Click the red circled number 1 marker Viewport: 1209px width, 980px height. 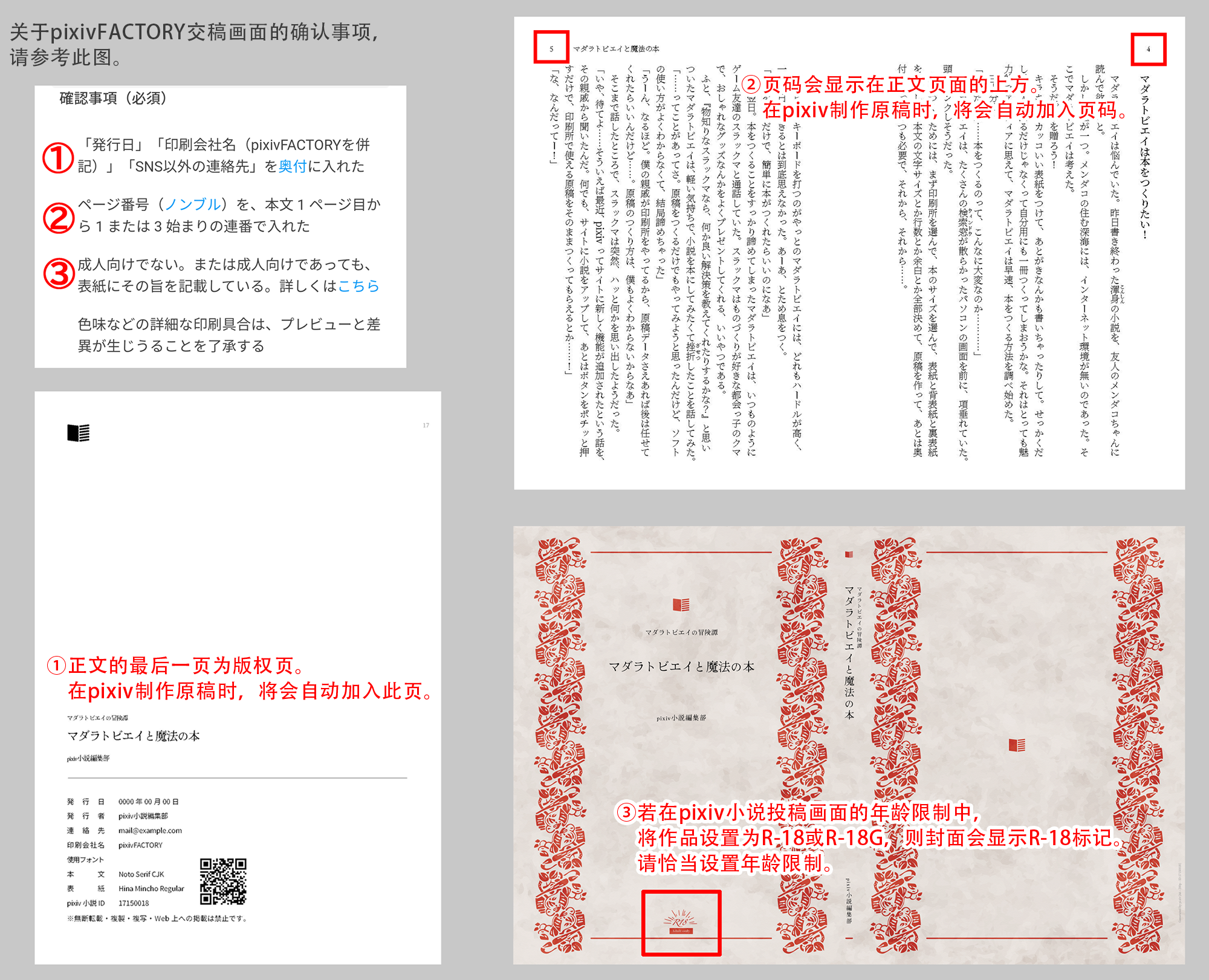click(x=58, y=157)
